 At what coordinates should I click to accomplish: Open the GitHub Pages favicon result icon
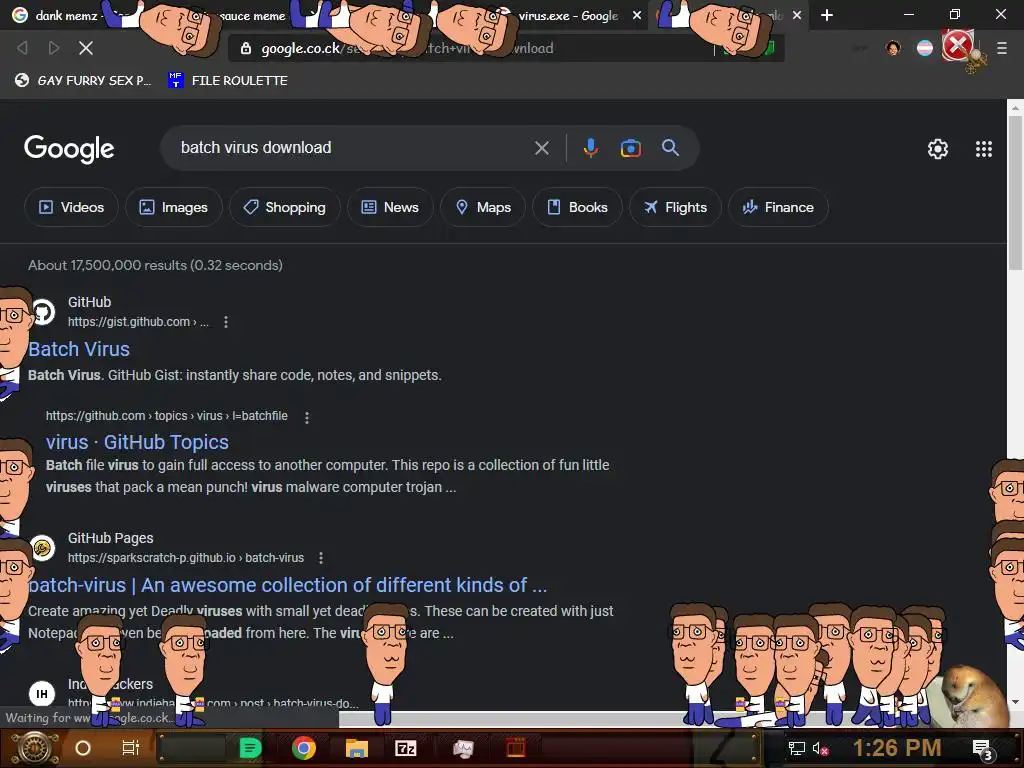(42, 548)
